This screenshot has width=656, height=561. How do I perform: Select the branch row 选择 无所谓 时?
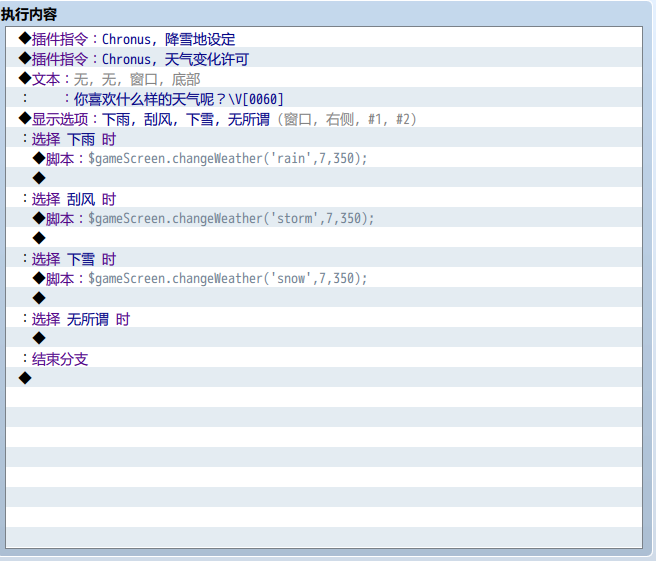324,319
